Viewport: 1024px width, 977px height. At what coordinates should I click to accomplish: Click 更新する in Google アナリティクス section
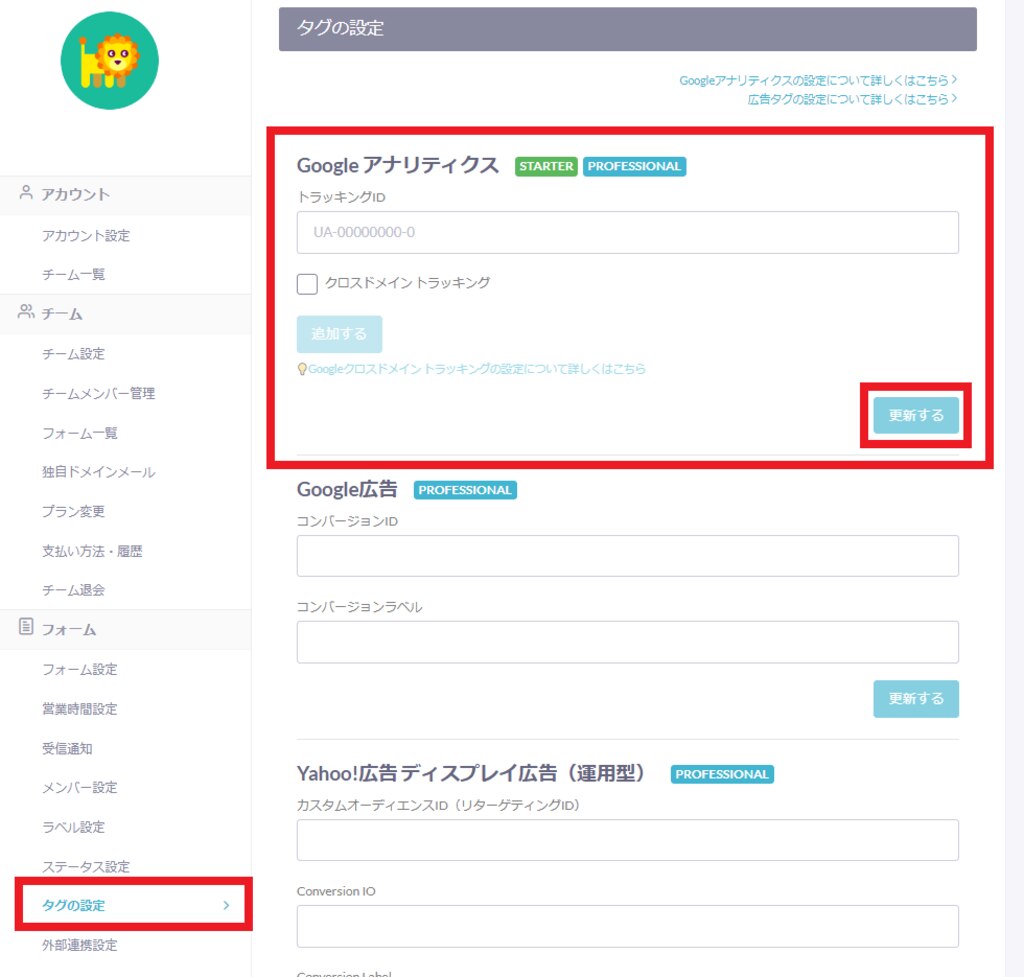[x=916, y=415]
